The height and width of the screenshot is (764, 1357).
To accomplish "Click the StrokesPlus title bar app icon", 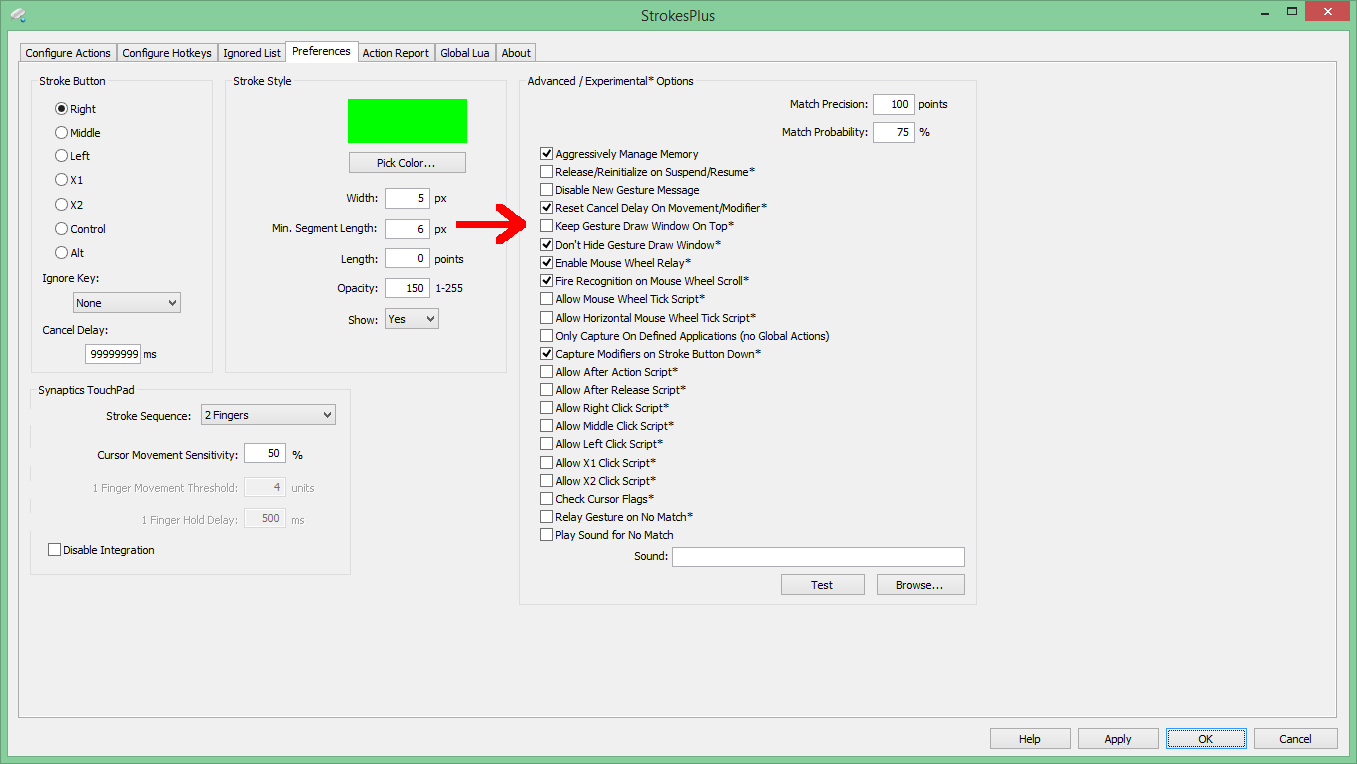I will pos(17,15).
